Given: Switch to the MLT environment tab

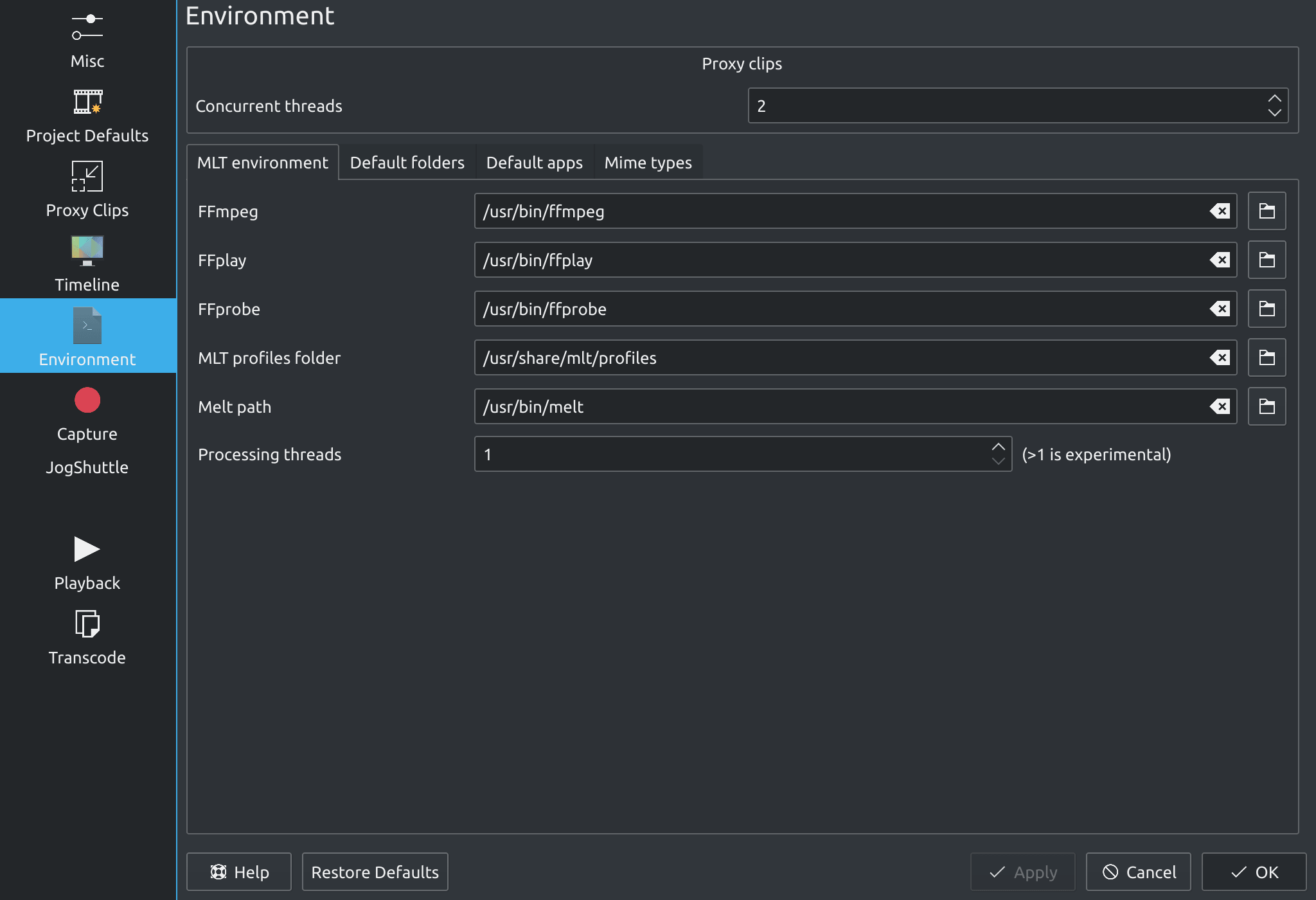Looking at the screenshot, I should tap(262, 163).
